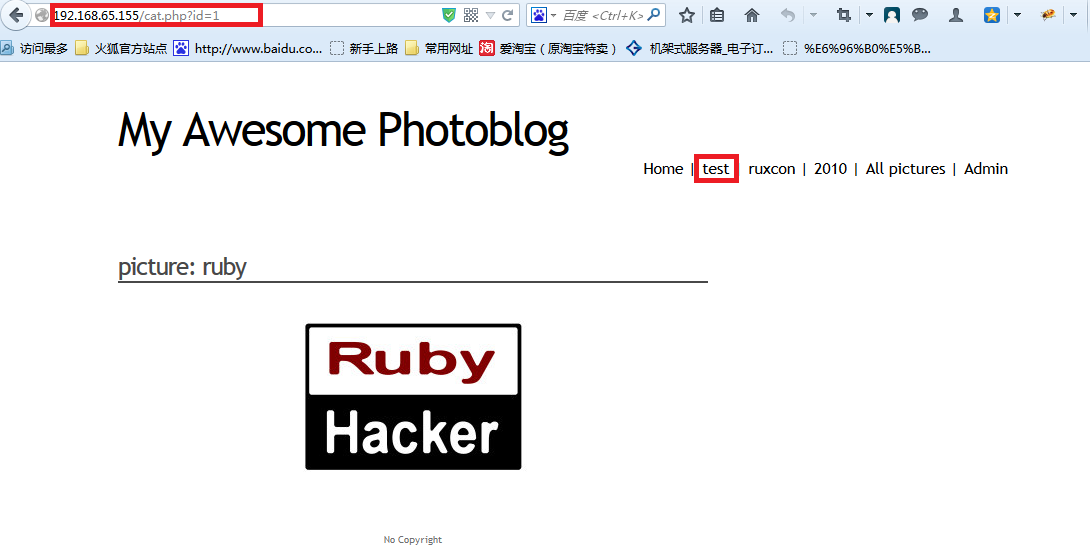Open the %E6%96%B0%E5%B... bookmark
Image resolution: width=1090 pixels, height=551 pixels.
[x=856, y=49]
